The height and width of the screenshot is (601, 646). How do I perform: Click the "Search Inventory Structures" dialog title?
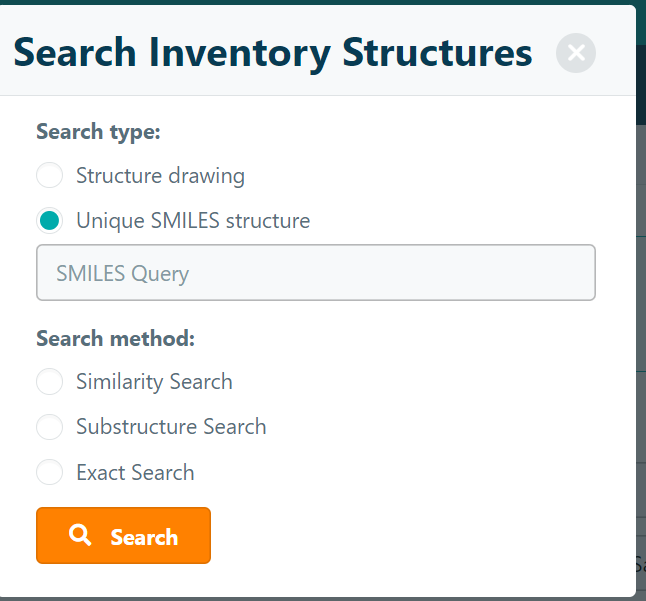coord(272,52)
